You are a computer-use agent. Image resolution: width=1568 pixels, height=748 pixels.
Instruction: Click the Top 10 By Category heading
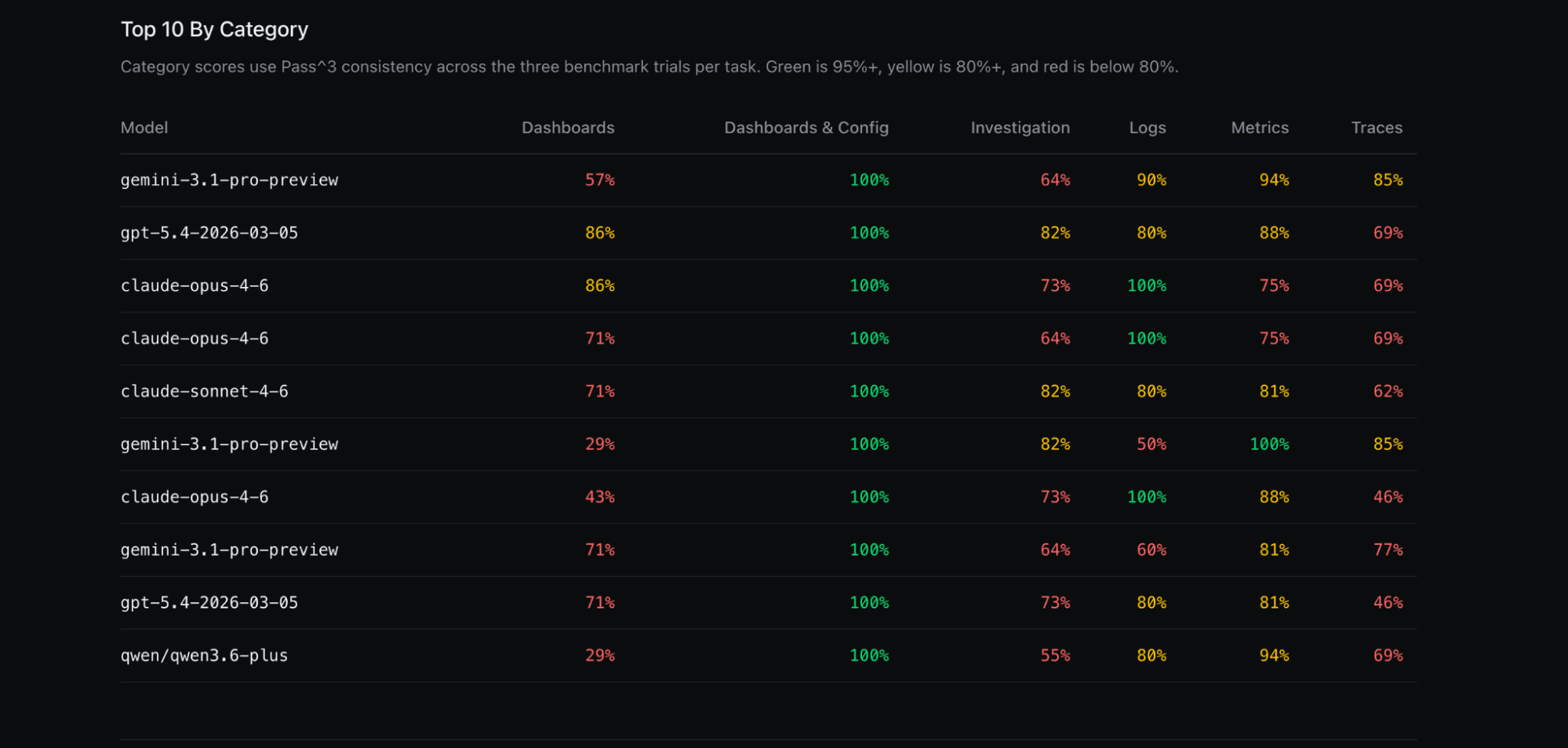click(214, 29)
